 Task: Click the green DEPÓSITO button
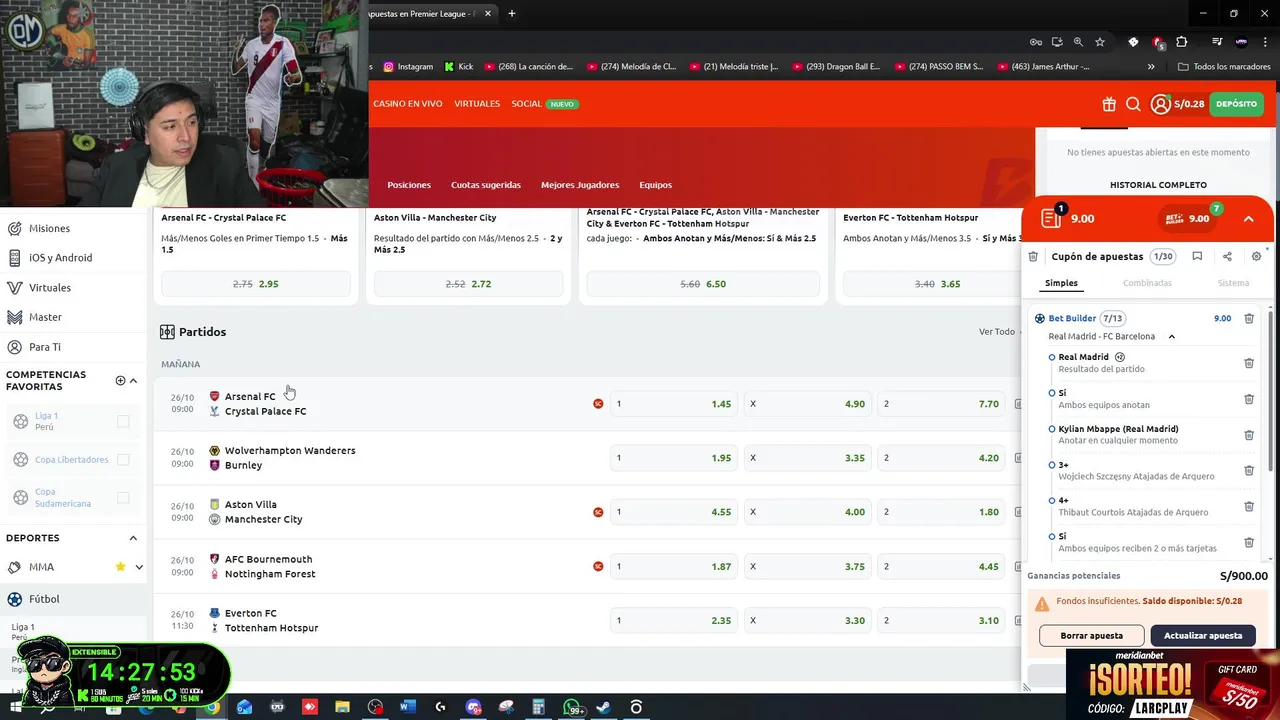tap(1236, 104)
